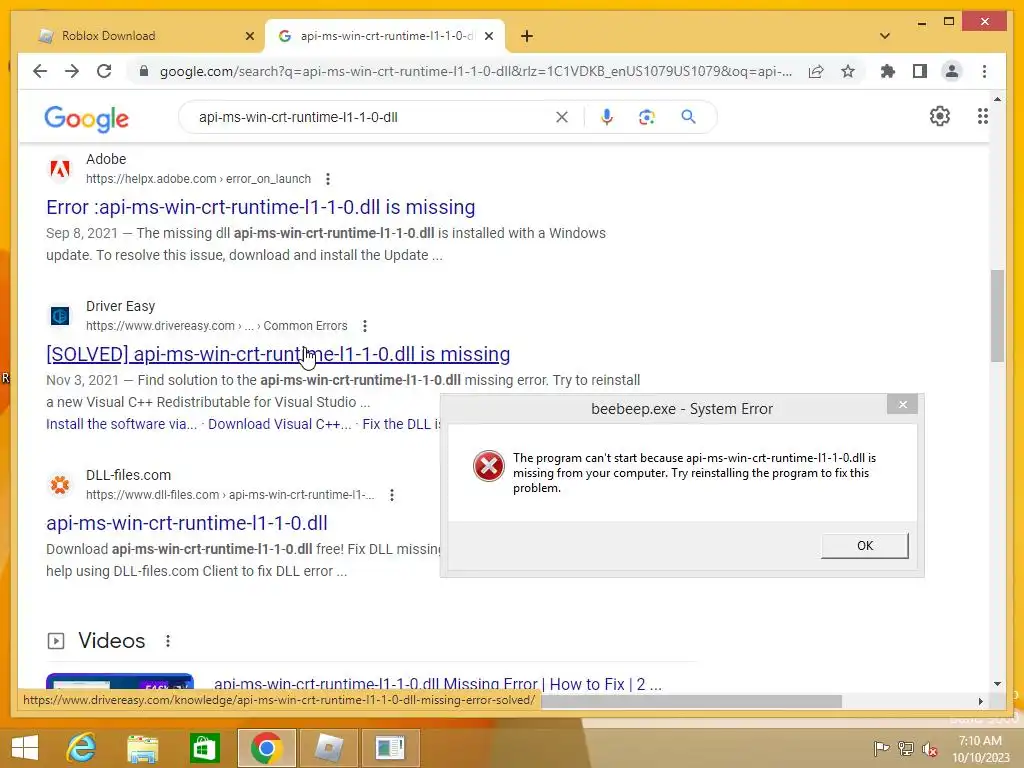Open Chrome's side panel

920,71
